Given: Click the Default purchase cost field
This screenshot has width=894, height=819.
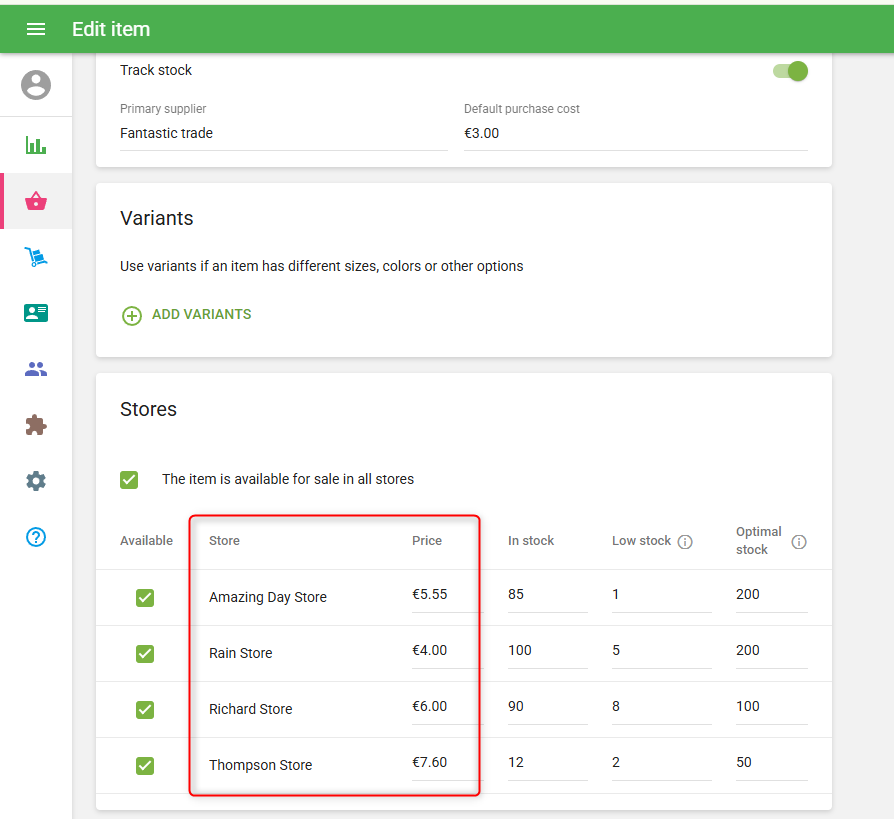Looking at the screenshot, I should coord(635,134).
